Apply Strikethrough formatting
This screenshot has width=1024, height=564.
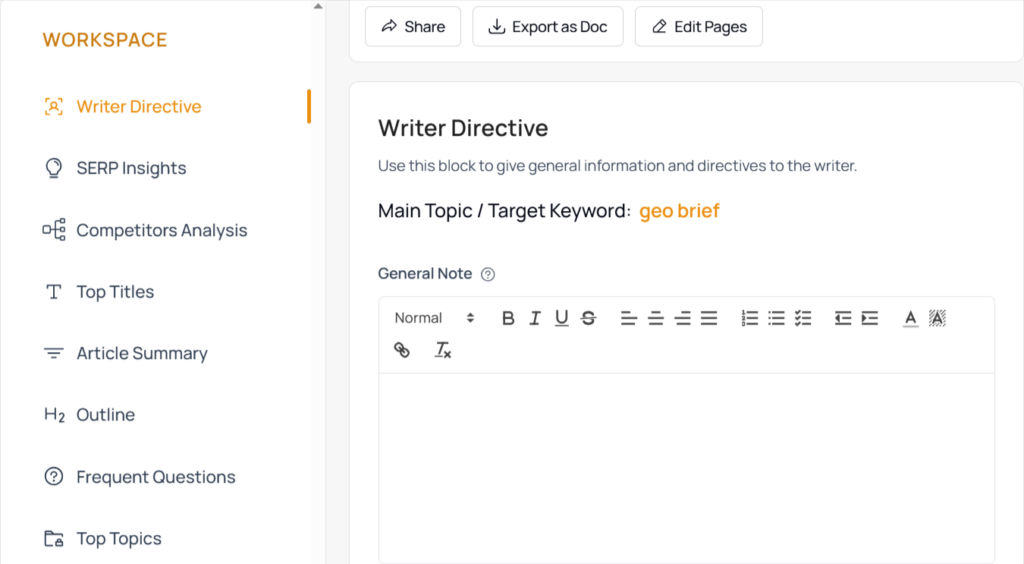coord(588,318)
